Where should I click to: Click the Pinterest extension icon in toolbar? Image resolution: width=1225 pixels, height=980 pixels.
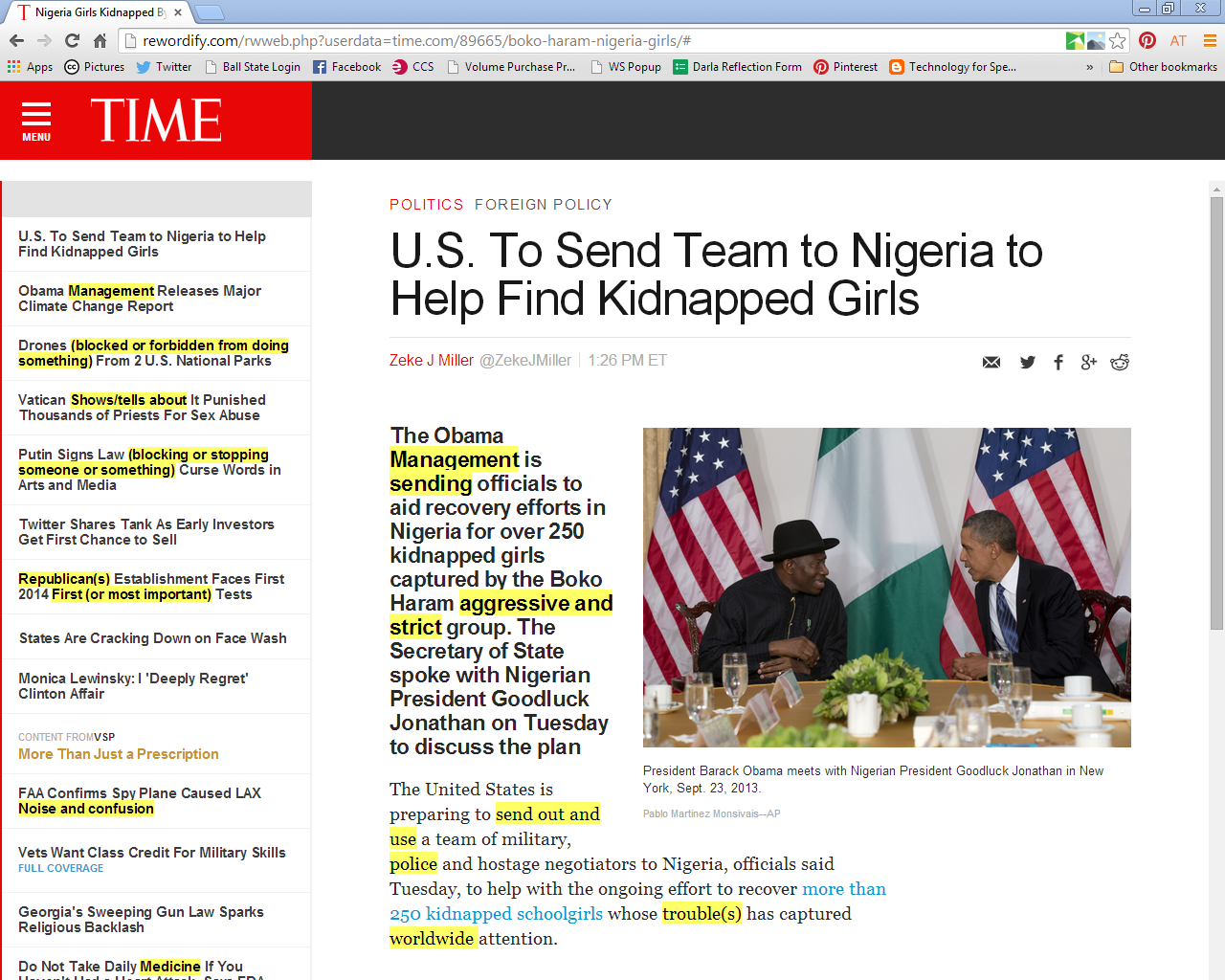[x=1147, y=40]
